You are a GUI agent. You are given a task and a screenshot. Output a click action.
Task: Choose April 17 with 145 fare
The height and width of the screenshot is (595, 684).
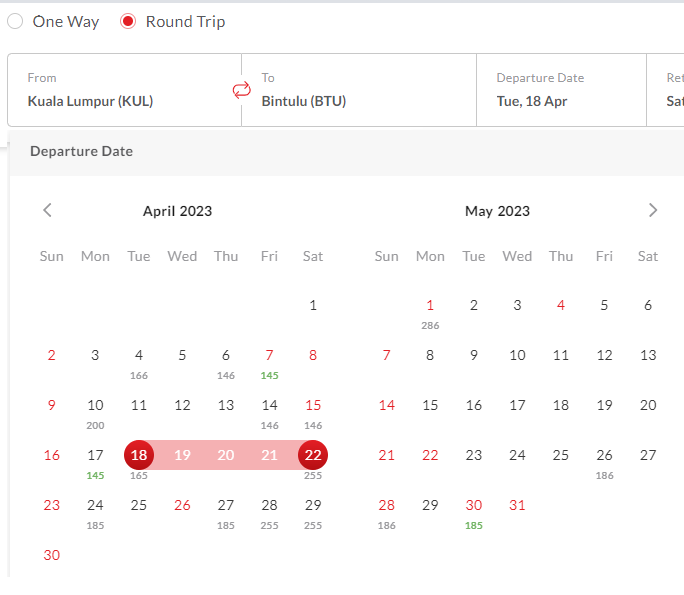(x=95, y=460)
